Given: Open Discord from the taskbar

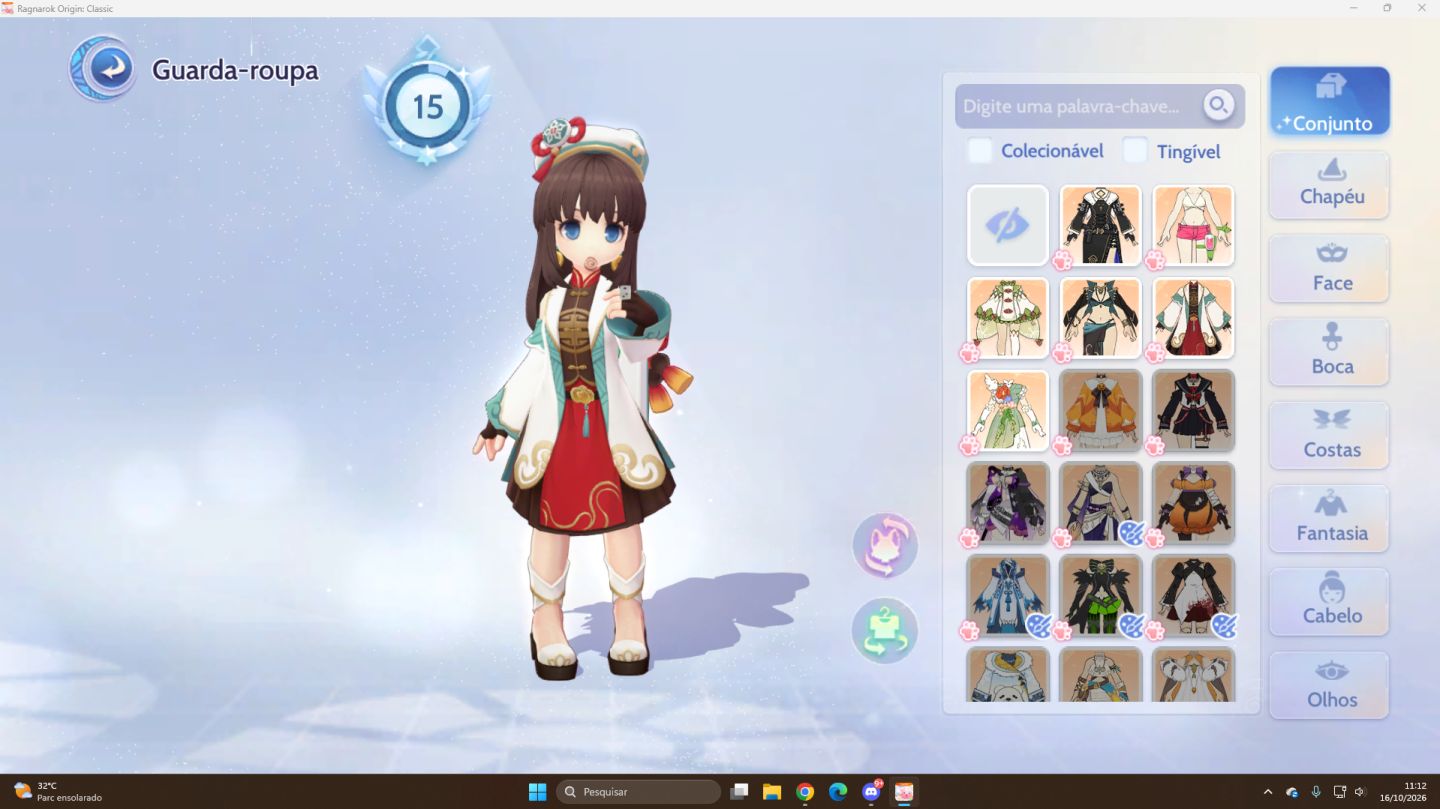Looking at the screenshot, I should pos(871,791).
